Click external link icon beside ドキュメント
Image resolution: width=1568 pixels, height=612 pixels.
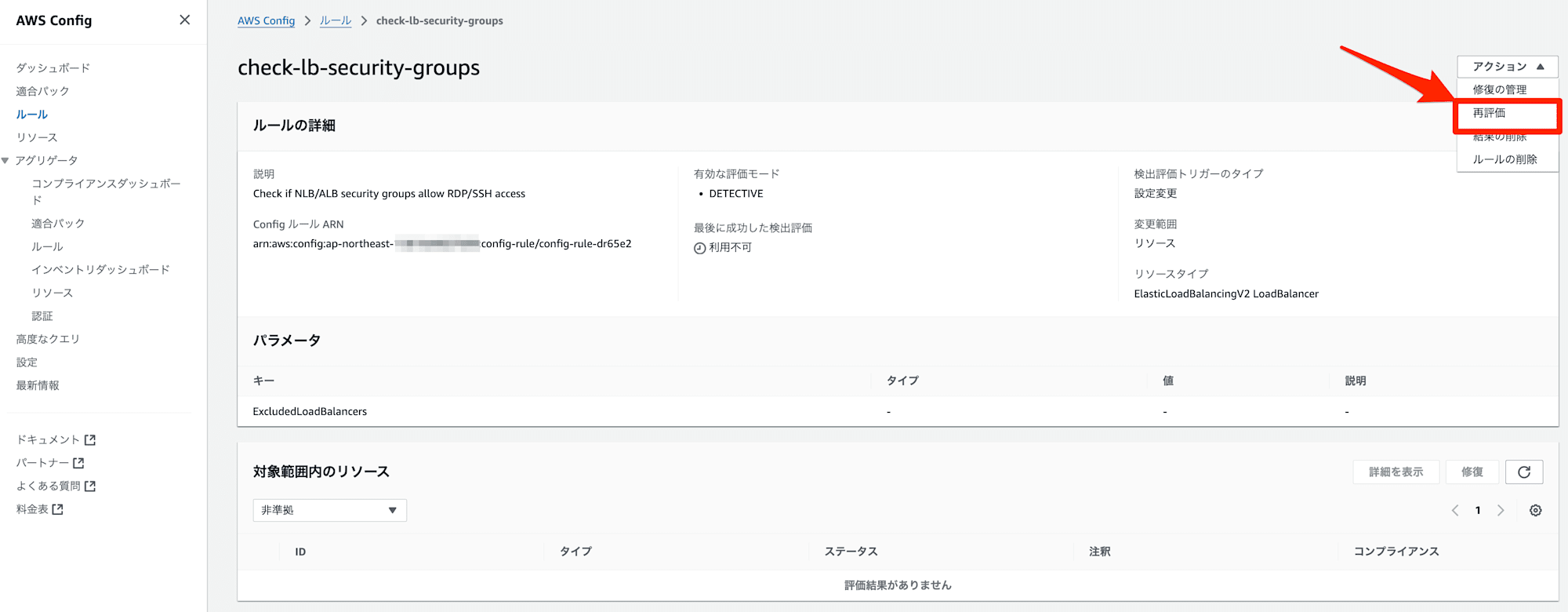point(90,440)
